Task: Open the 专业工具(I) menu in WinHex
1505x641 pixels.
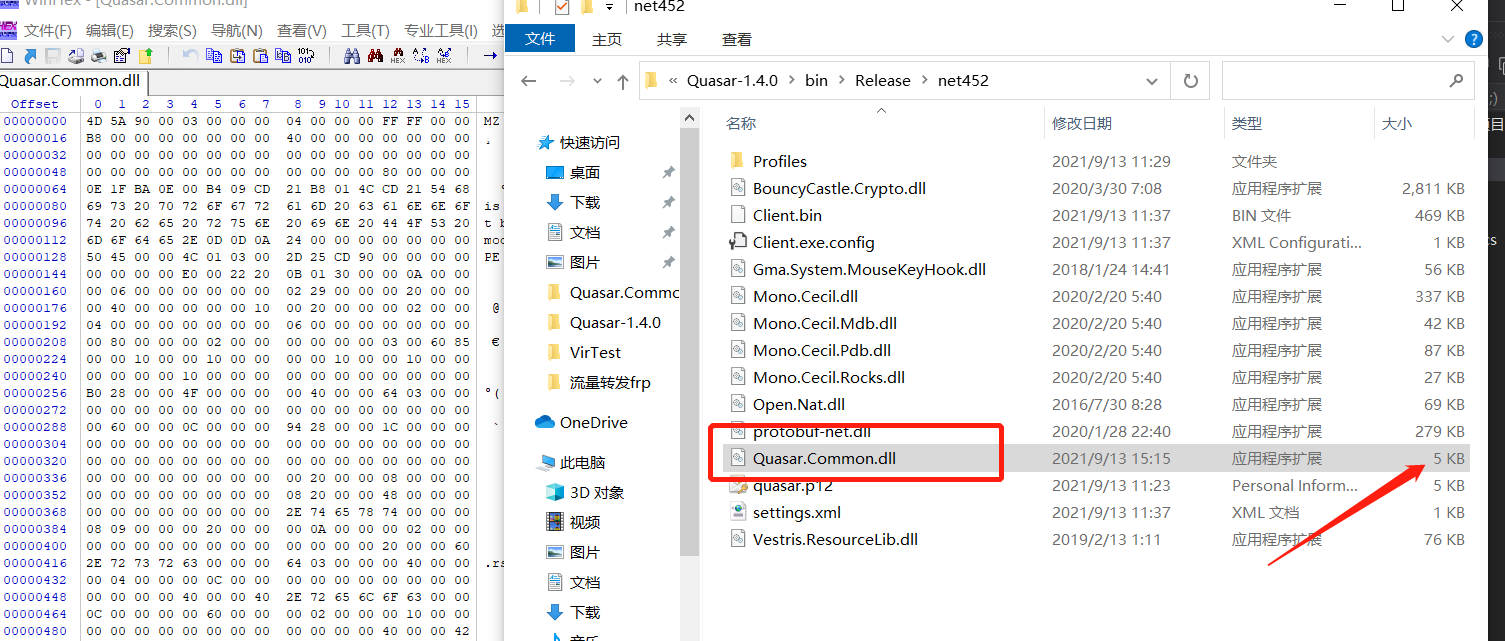Action: 441,31
